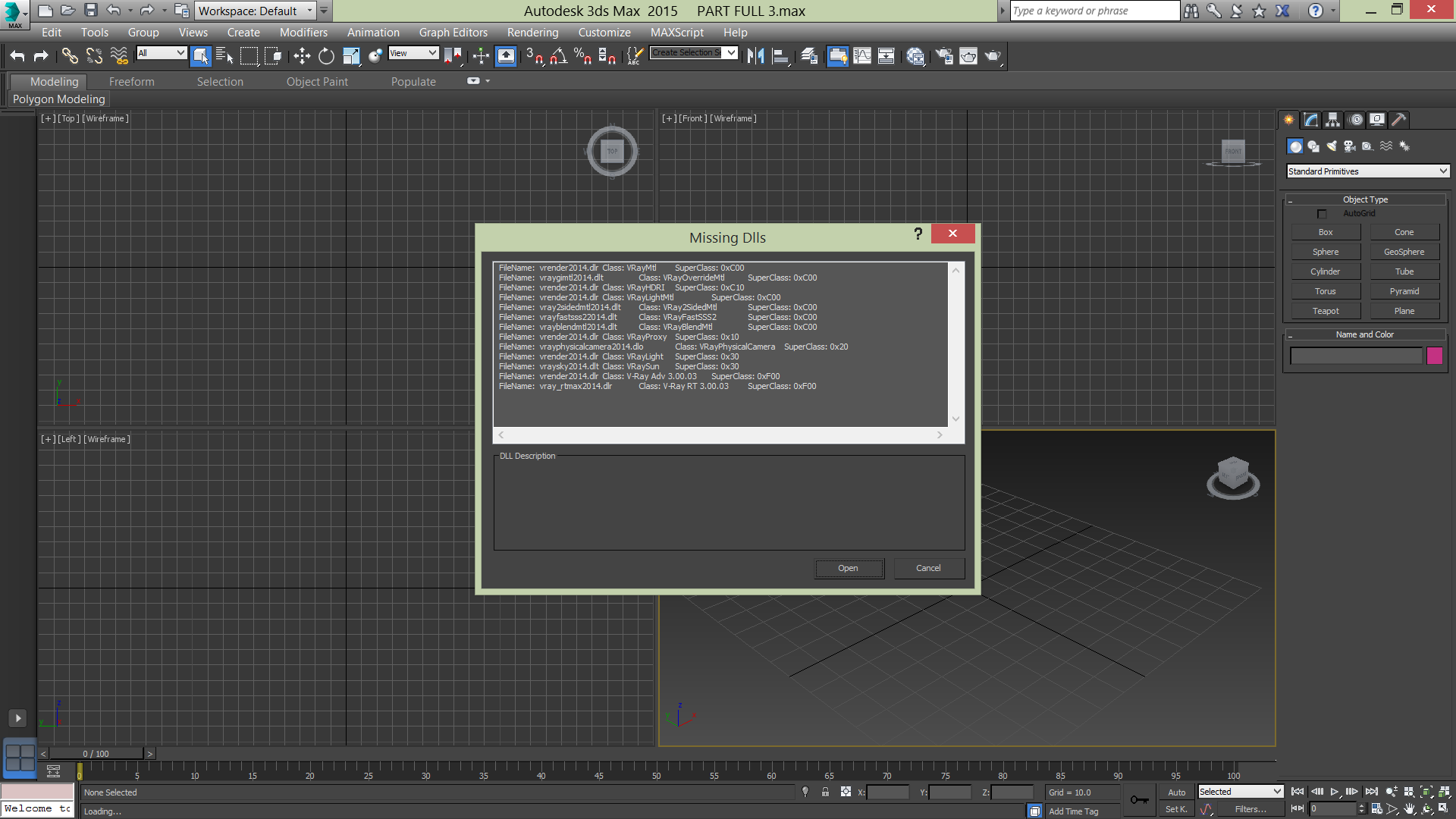This screenshot has height=819, width=1456.
Task: Click the pink object color swatch
Action: click(1434, 356)
